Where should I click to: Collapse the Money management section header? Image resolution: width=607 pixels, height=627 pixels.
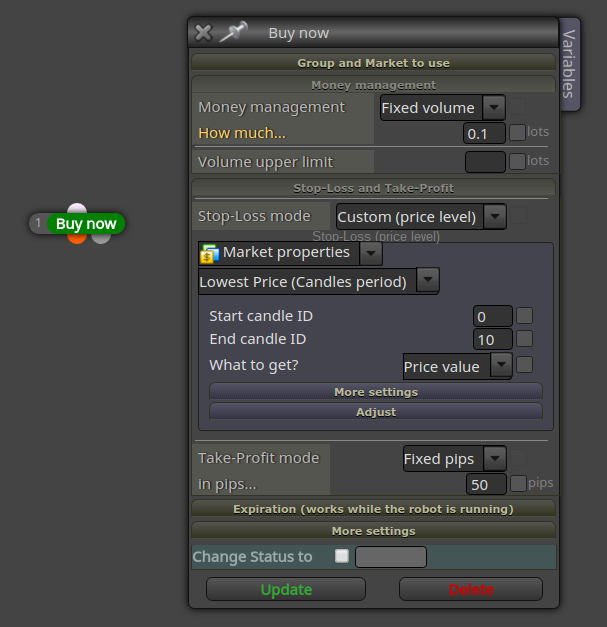373,85
